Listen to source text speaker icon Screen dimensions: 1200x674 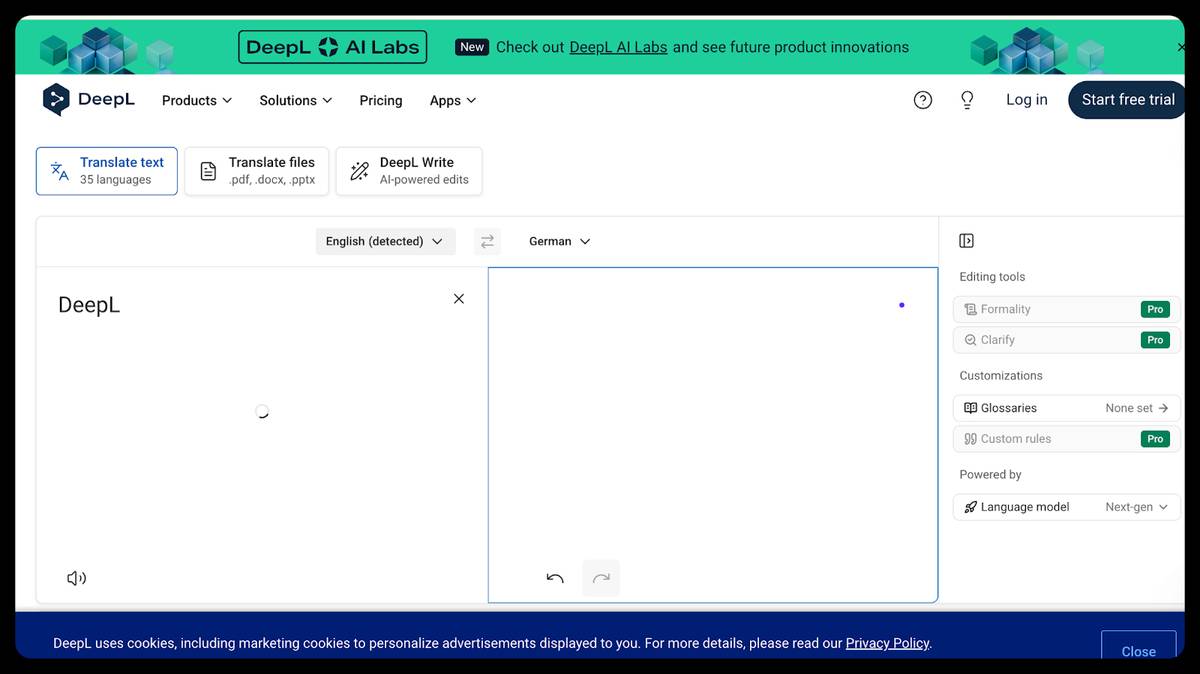pyautogui.click(x=76, y=578)
